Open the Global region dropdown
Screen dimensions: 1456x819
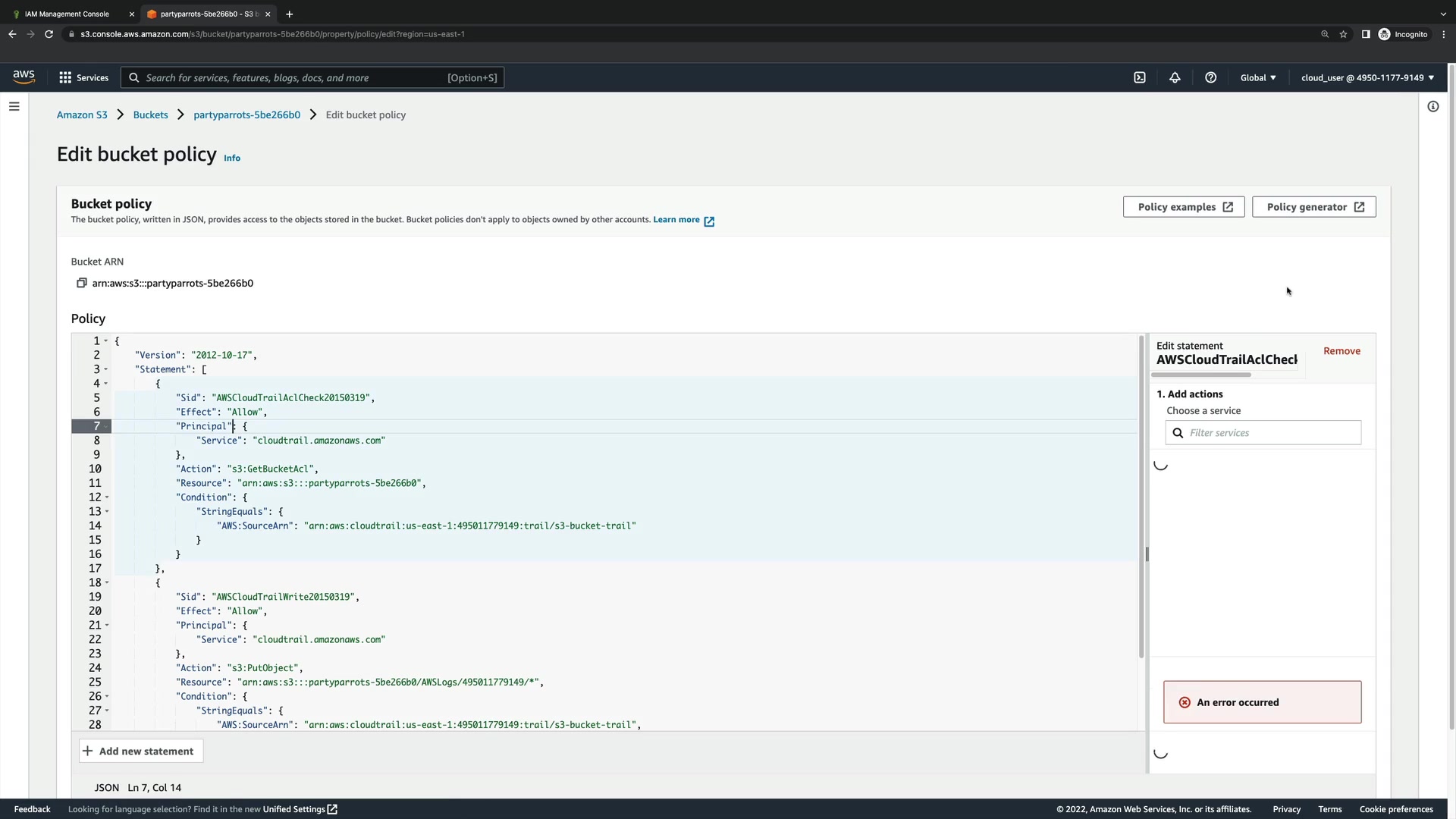(x=1258, y=77)
